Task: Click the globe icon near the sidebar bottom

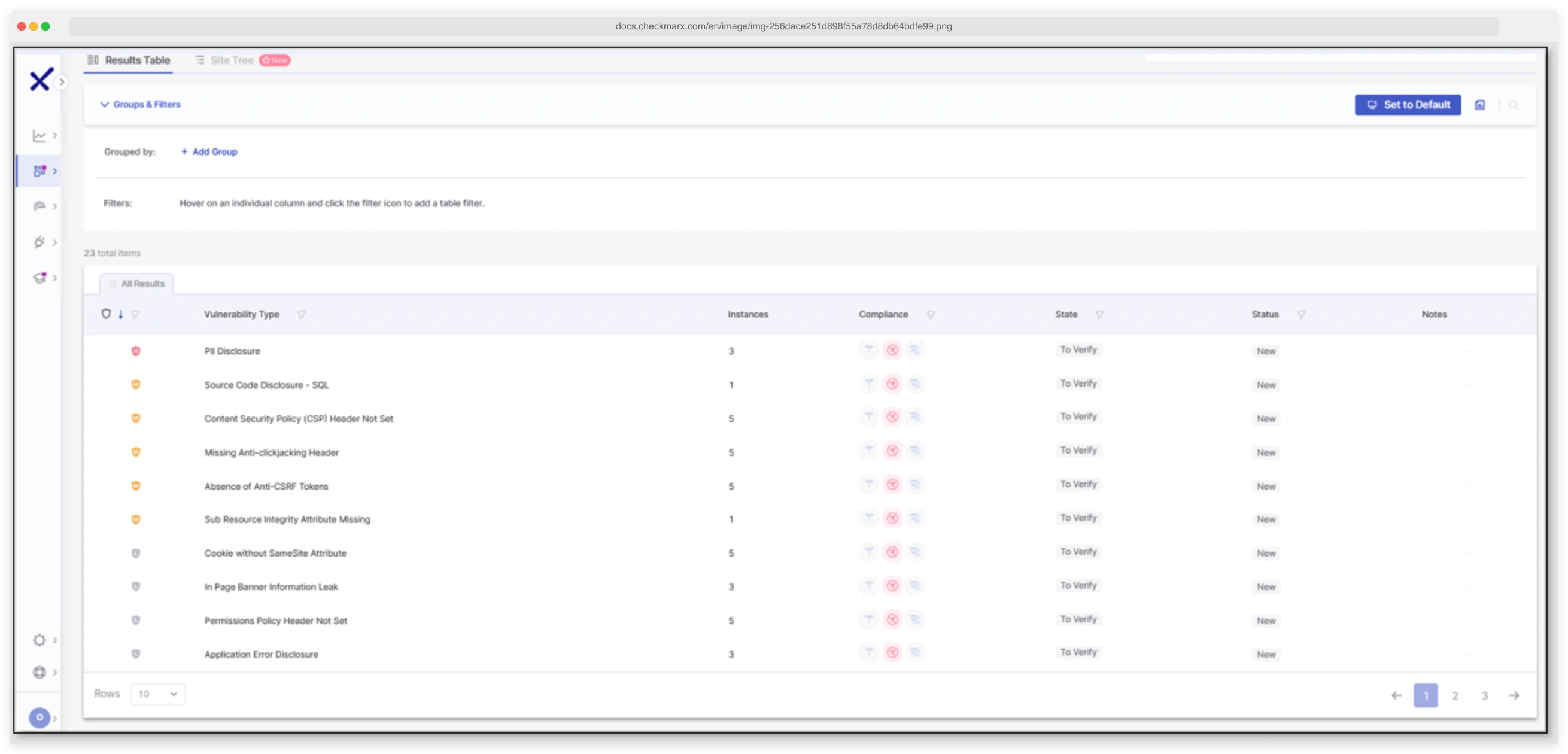Action: 39,673
